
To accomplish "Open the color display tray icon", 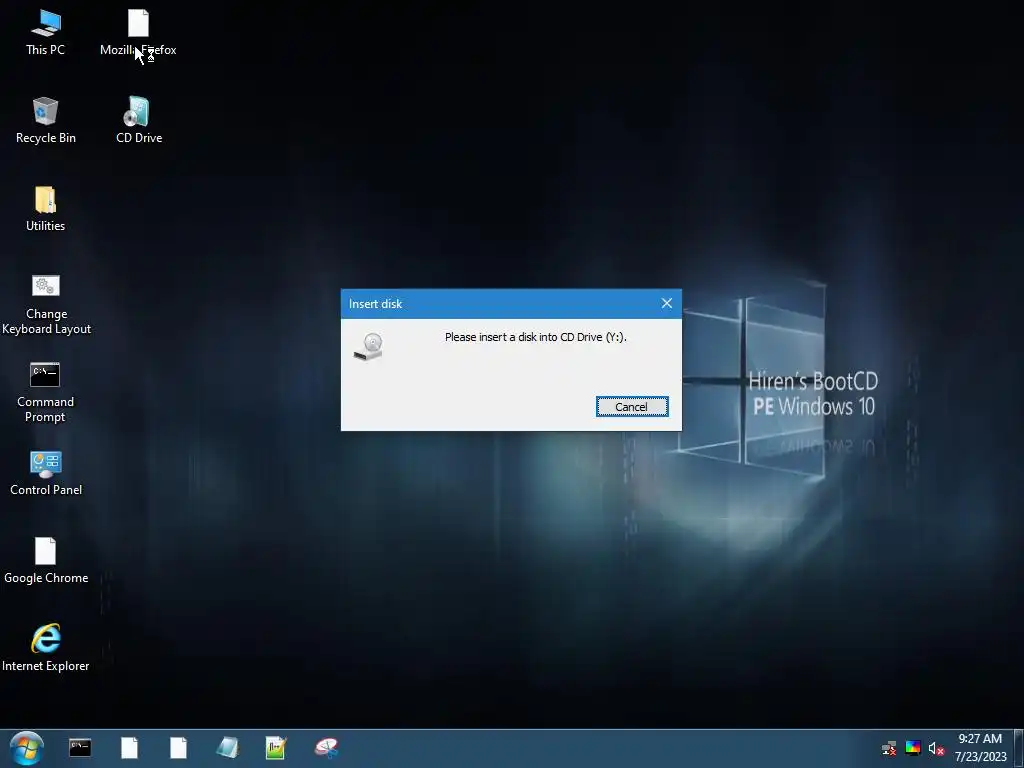I will coord(912,748).
